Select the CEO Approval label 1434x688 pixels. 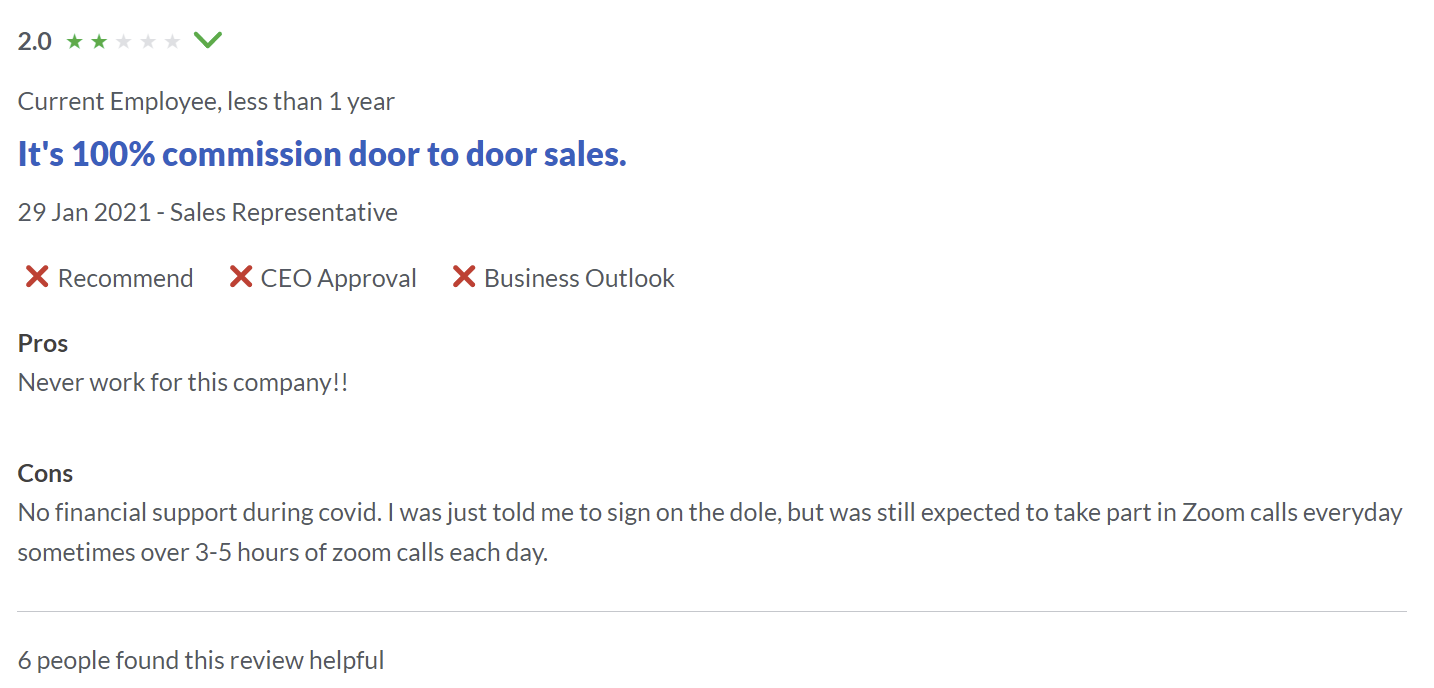pyautogui.click(x=338, y=278)
